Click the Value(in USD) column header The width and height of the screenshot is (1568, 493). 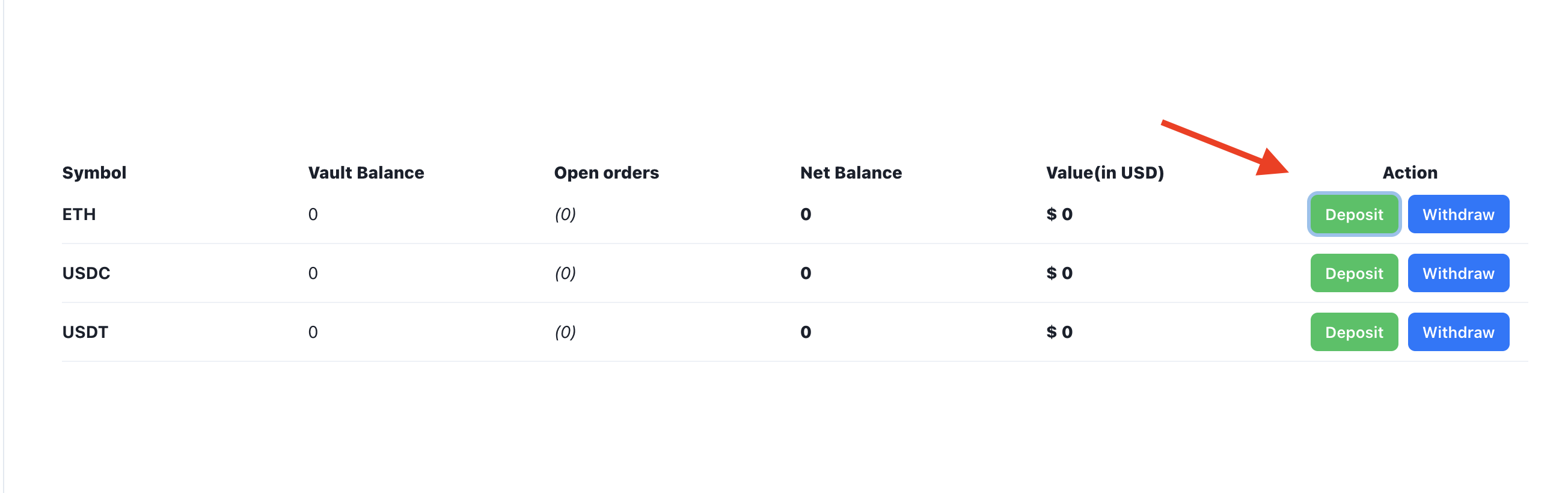tap(1104, 173)
